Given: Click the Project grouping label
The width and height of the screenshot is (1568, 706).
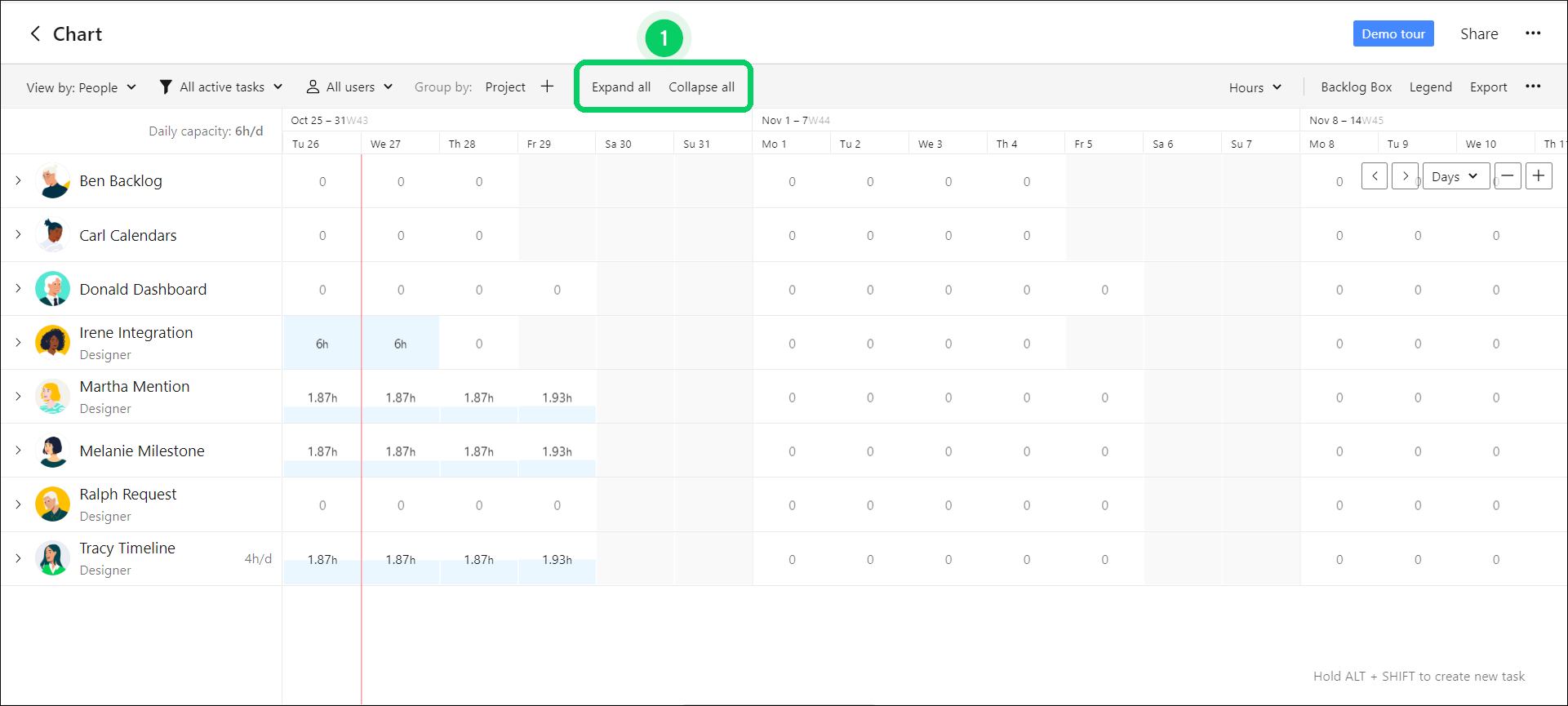Looking at the screenshot, I should 505,87.
